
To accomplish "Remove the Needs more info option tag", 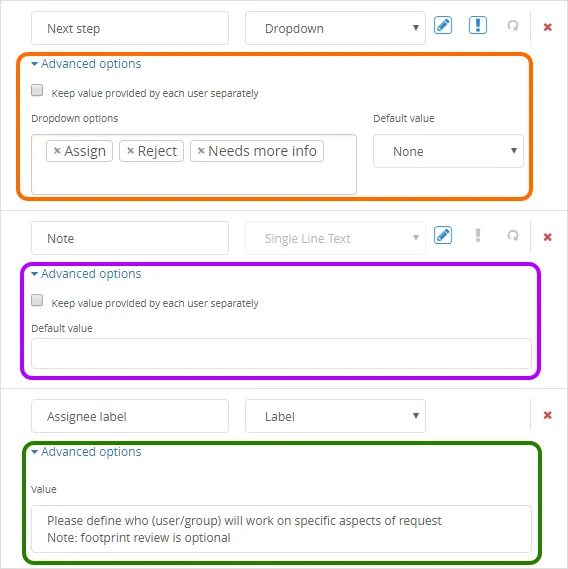I will (x=201, y=151).
